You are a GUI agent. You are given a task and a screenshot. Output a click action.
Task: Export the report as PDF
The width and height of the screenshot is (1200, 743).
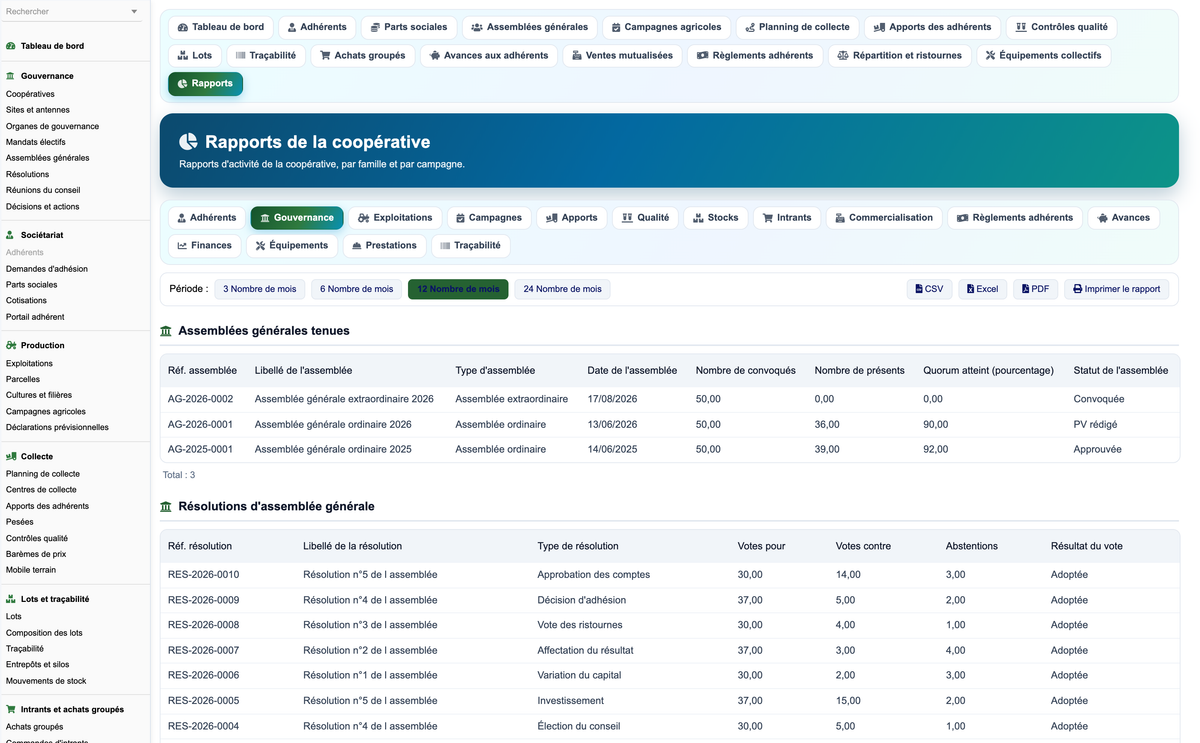click(x=1035, y=289)
